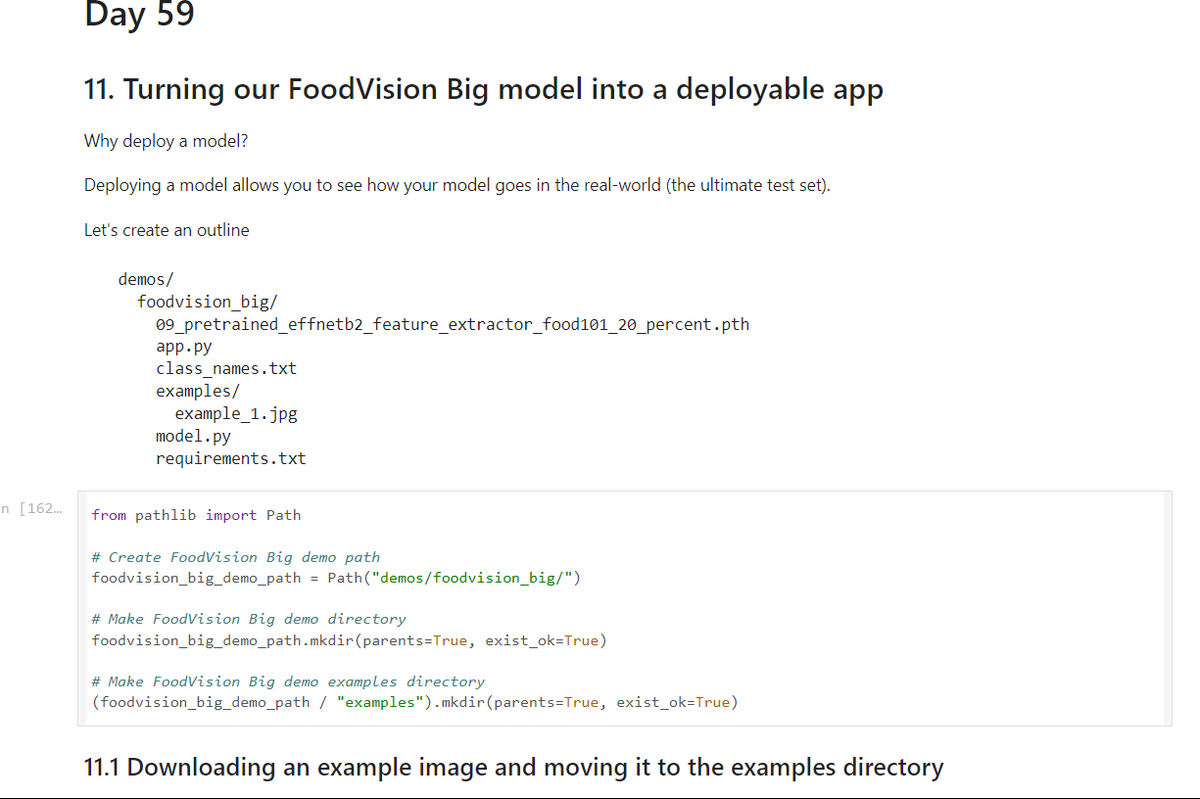Click heading "11.1 Downloading an example image"
This screenshot has width=1200, height=799.
(514, 767)
